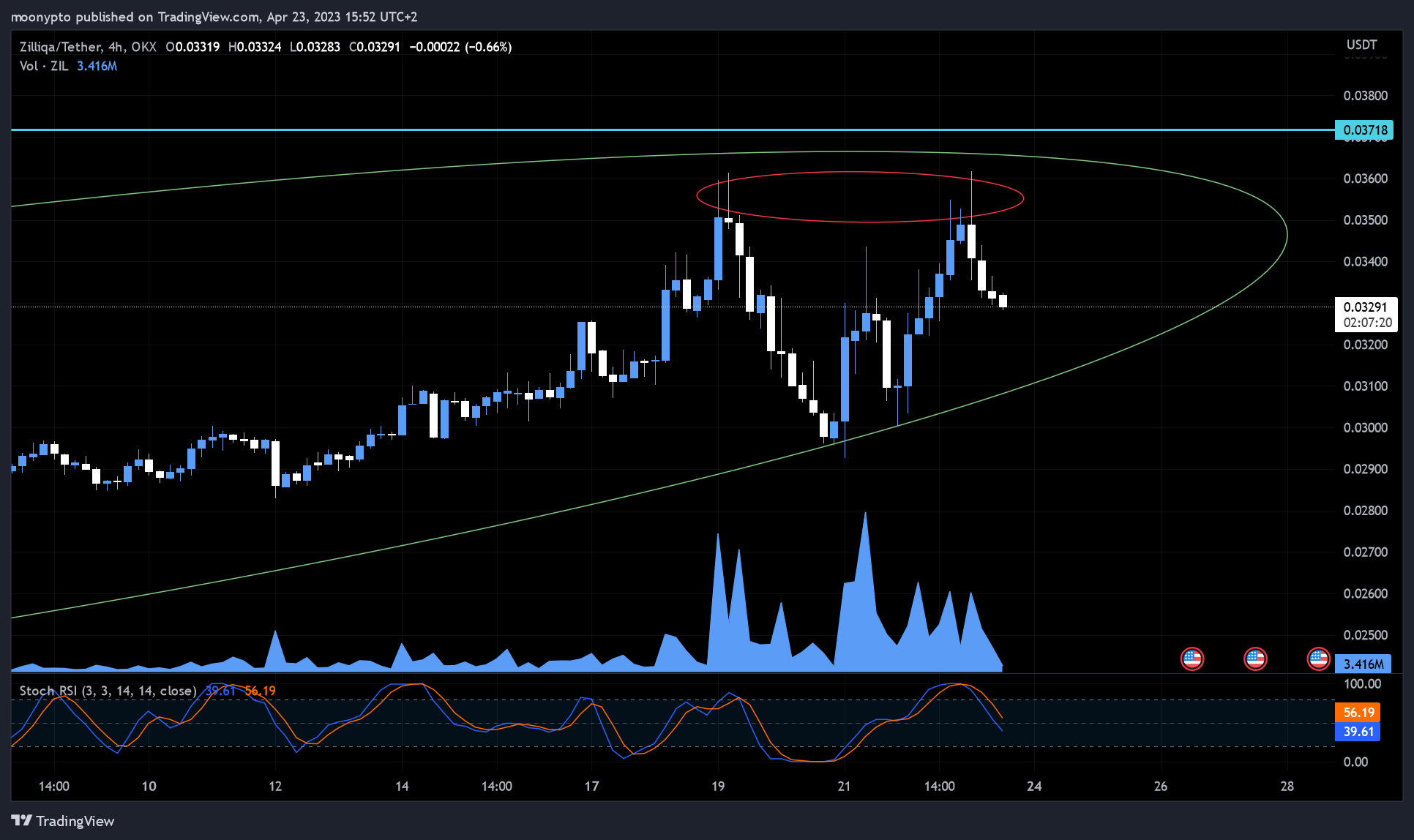Click the 0.03500 price axis label
Screen dimensions: 1414x840
(x=1365, y=220)
